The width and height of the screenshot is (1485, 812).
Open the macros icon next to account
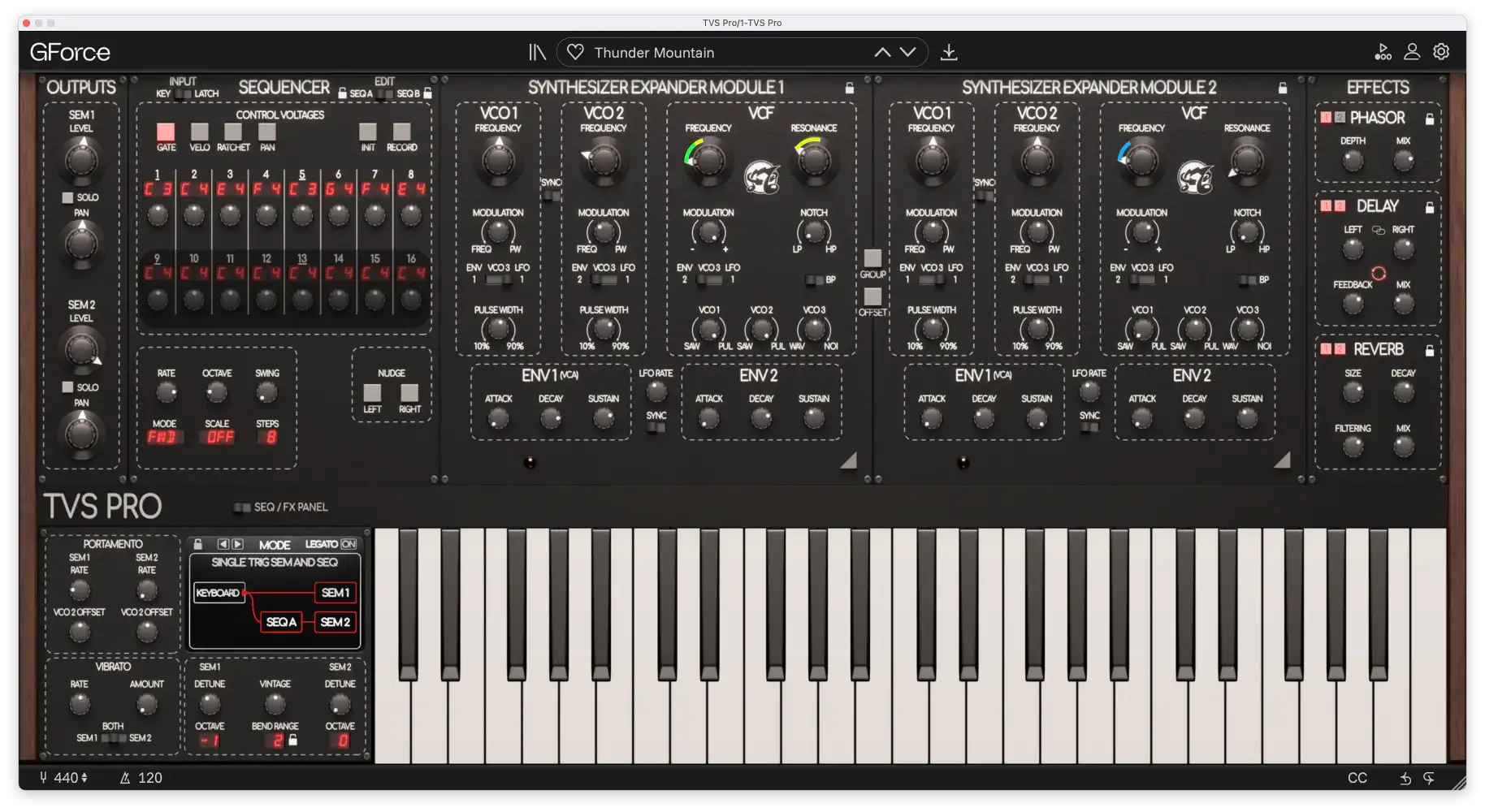pyautogui.click(x=1383, y=52)
